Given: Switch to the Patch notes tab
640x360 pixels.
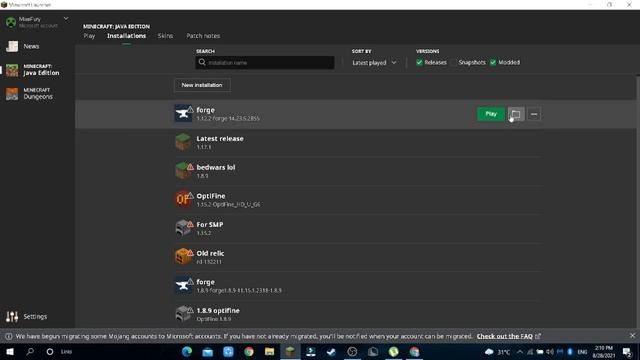Looking at the screenshot, I should tap(203, 36).
